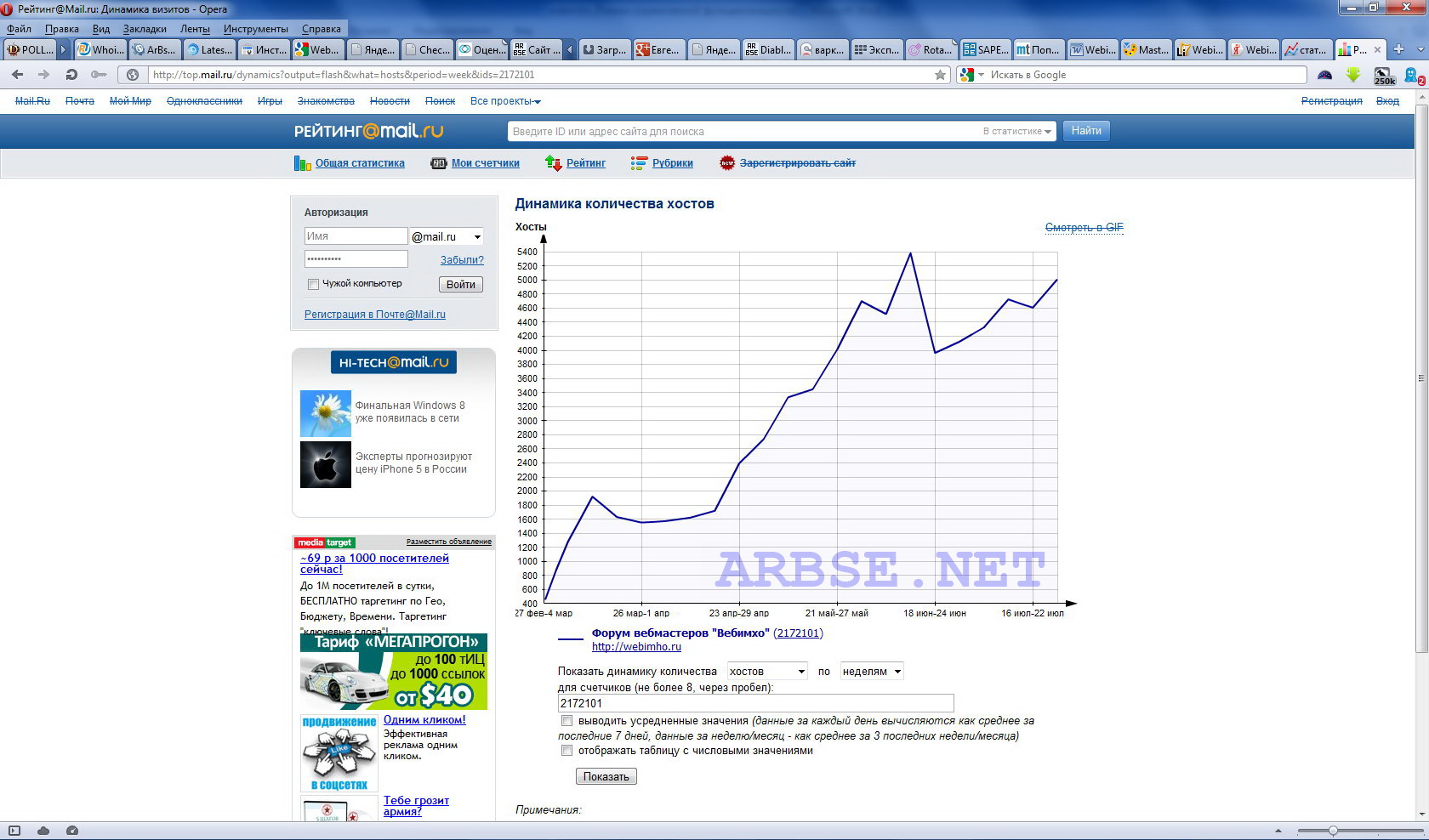Click the Показать button
1429x840 pixels.
[x=606, y=776]
